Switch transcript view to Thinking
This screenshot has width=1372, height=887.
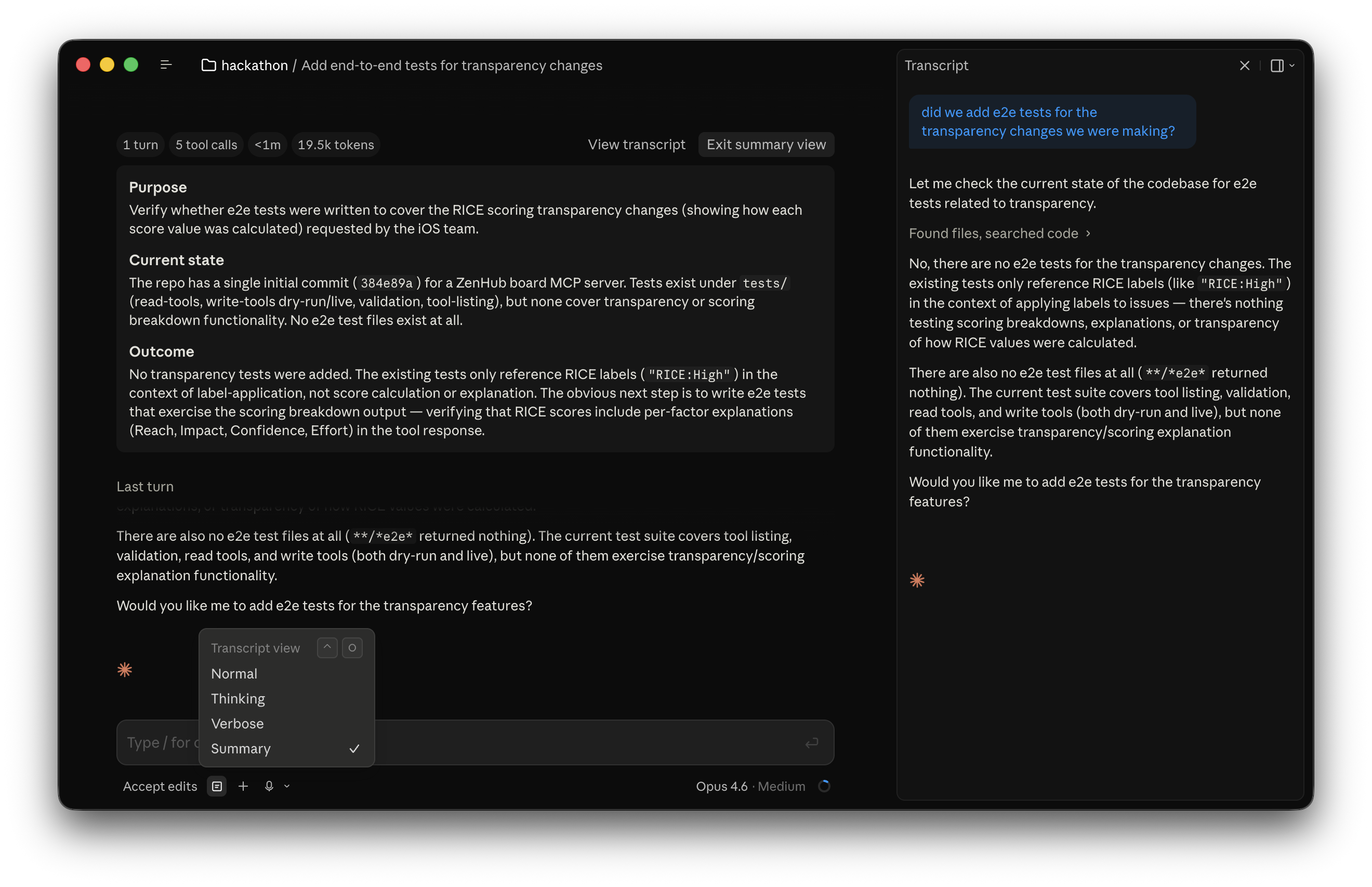click(x=237, y=699)
